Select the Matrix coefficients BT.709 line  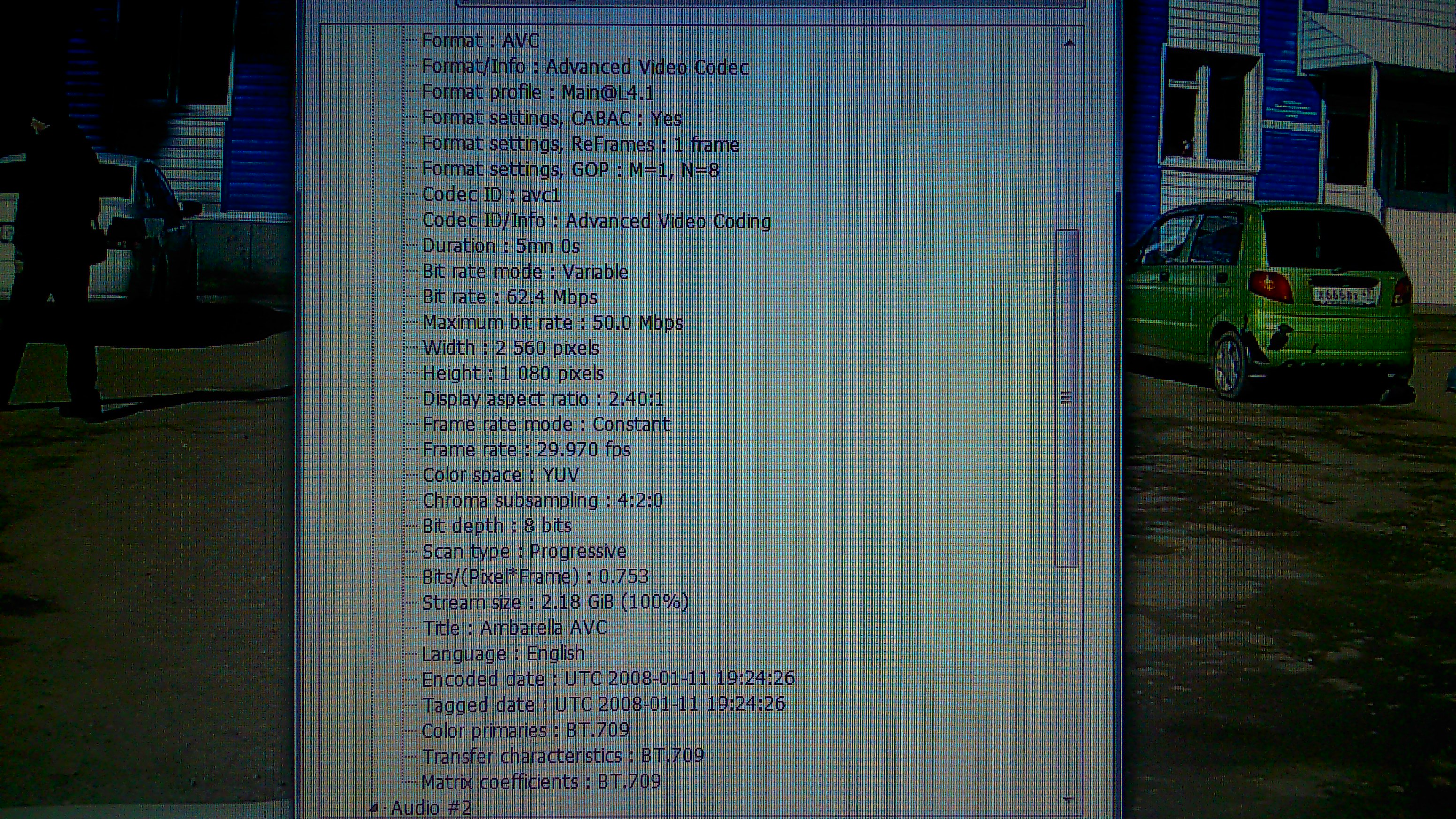click(x=540, y=781)
